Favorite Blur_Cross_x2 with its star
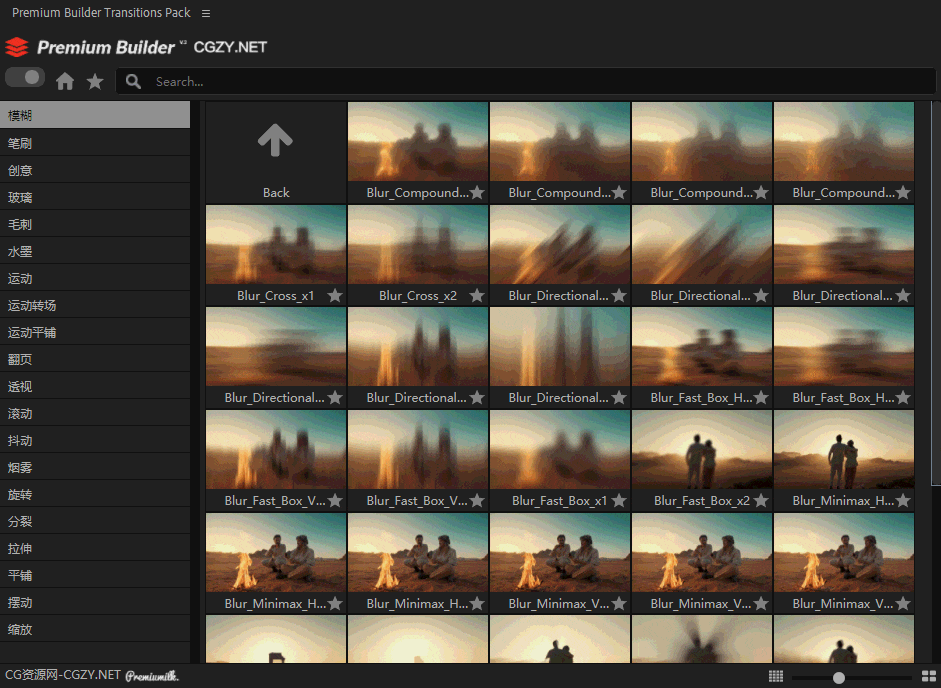941x688 pixels. [477, 295]
